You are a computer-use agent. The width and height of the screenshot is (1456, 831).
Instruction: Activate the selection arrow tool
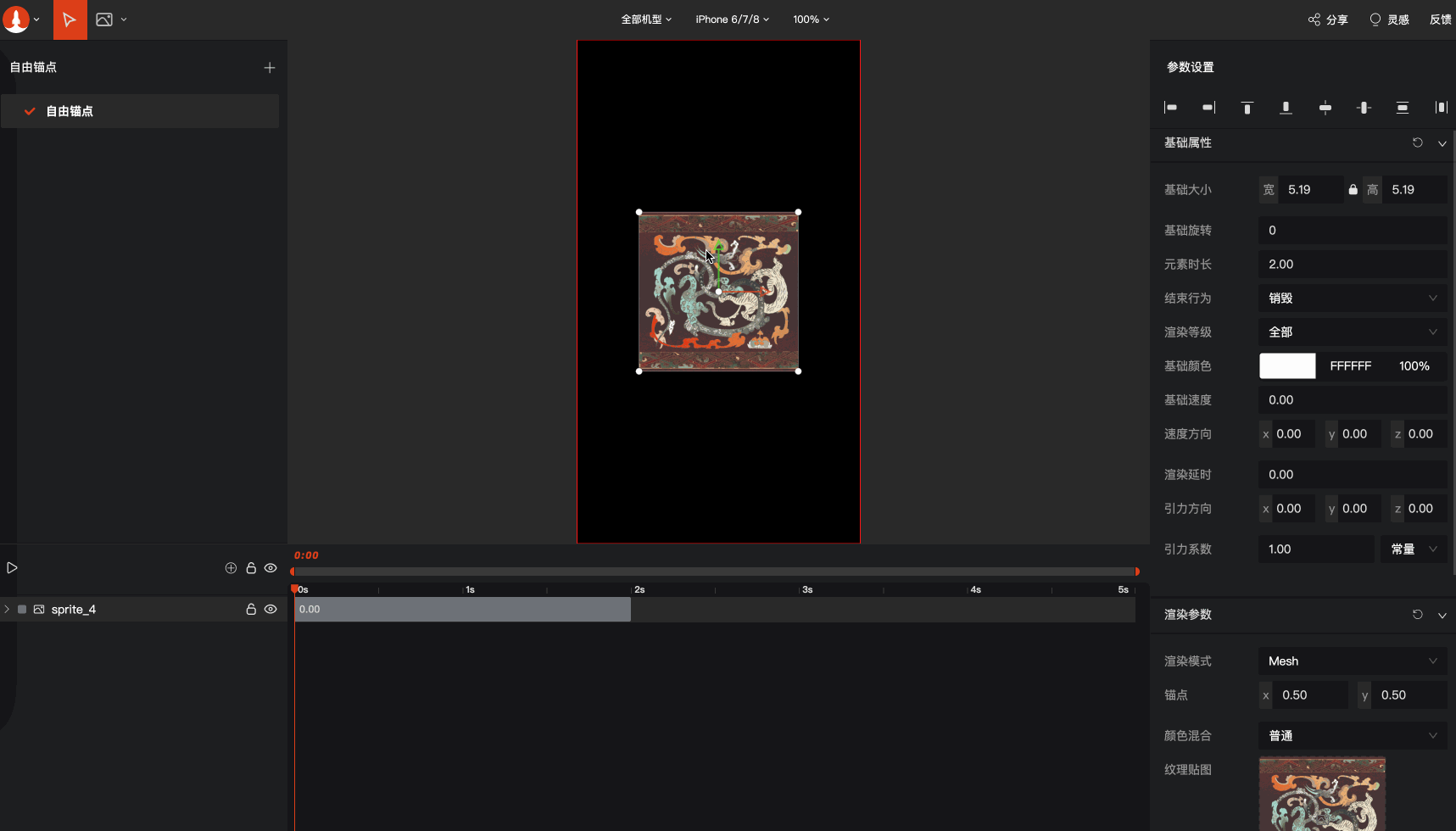(70, 20)
